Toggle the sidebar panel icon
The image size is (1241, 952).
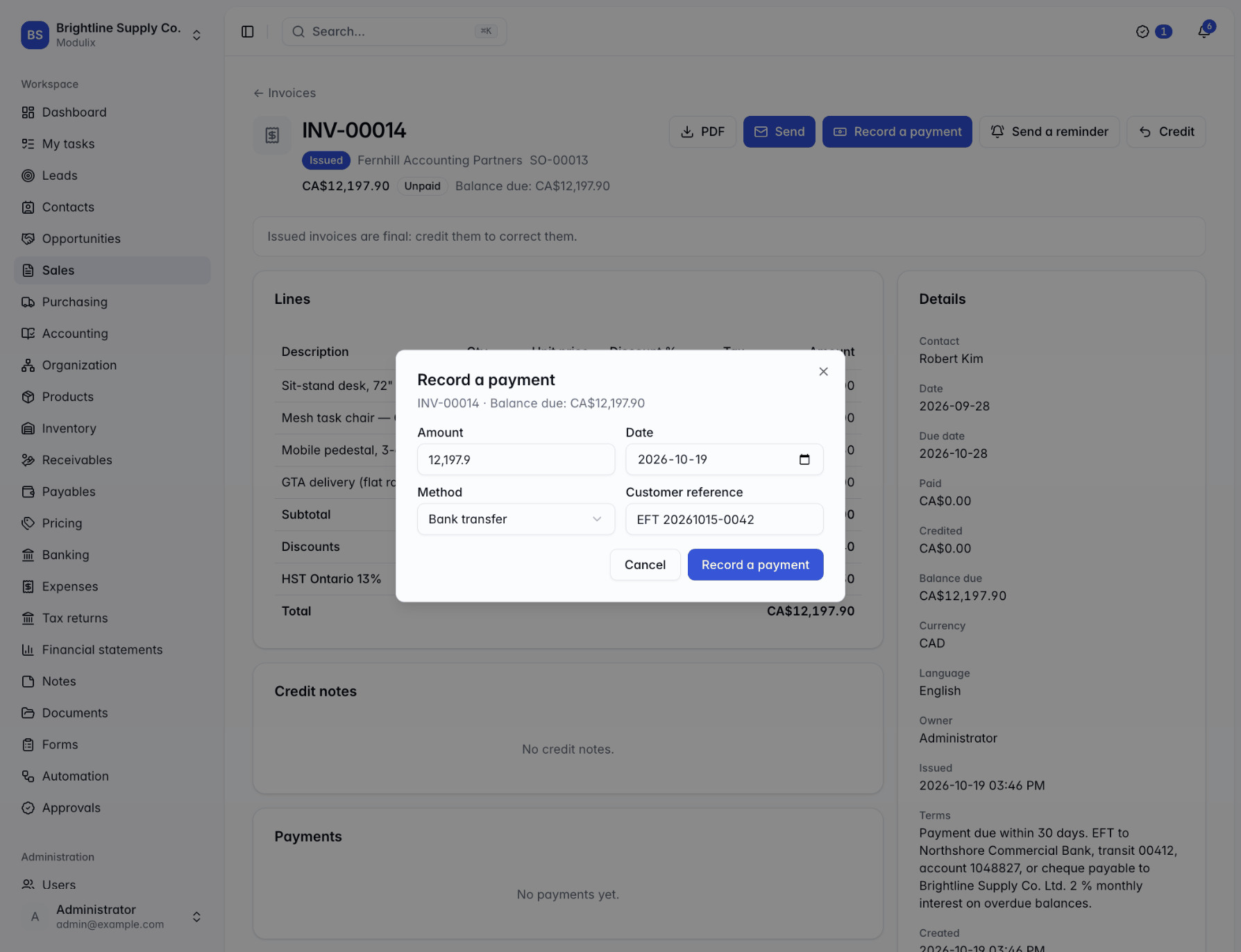[248, 31]
